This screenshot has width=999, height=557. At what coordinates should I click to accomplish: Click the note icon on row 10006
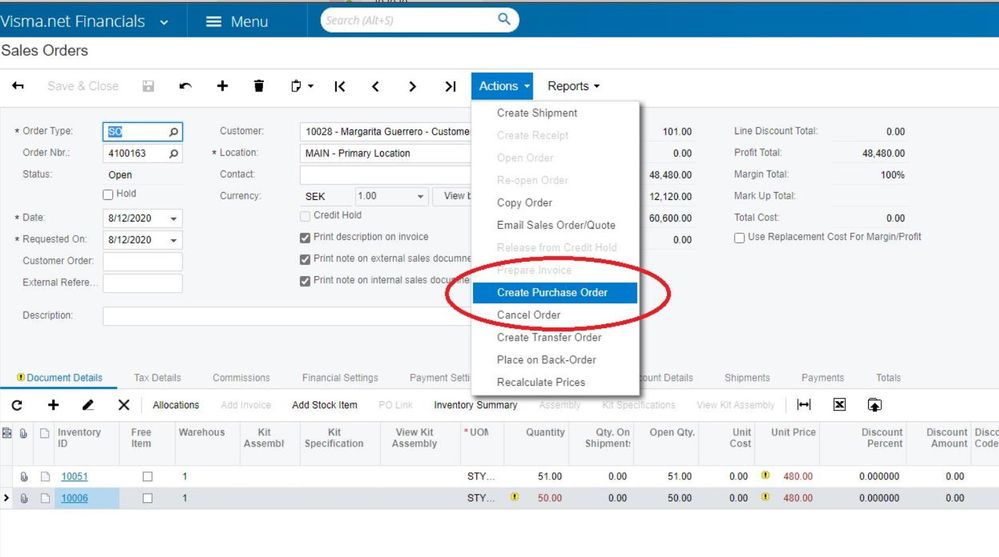tap(45, 498)
